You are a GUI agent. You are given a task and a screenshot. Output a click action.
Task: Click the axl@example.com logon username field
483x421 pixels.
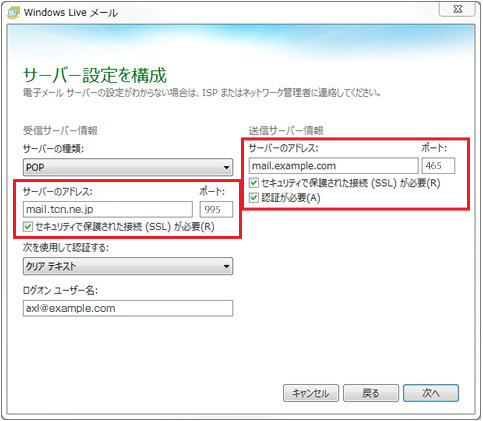tap(128, 308)
